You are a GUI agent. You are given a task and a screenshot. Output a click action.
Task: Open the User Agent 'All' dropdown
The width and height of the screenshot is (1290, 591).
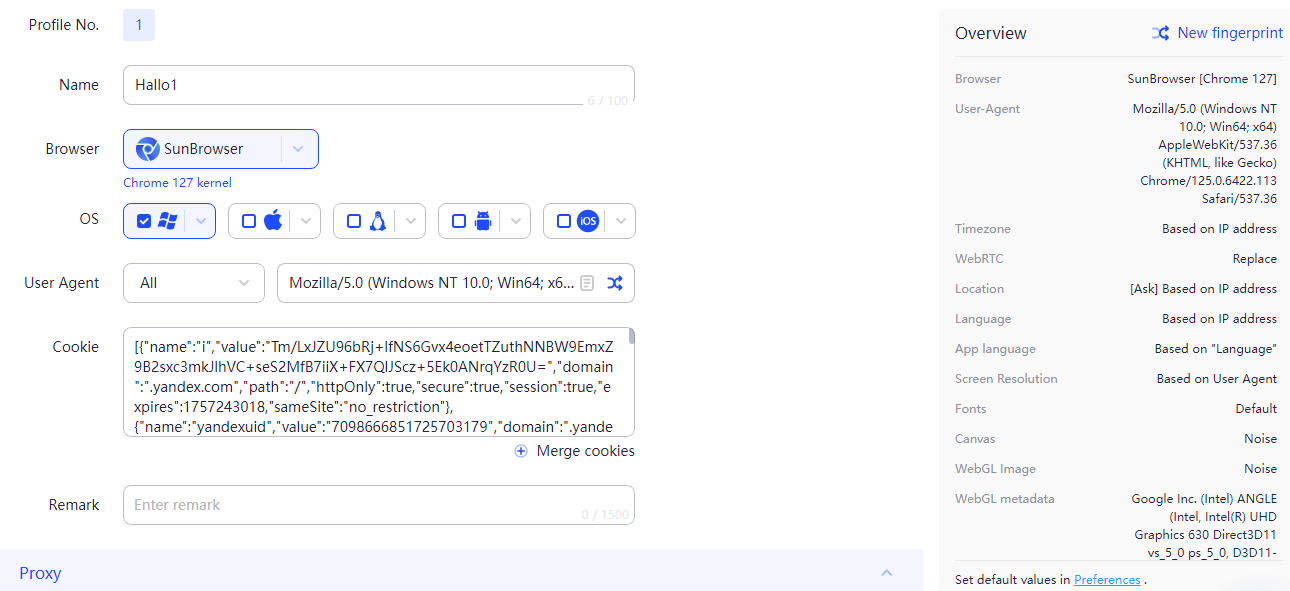(x=194, y=283)
